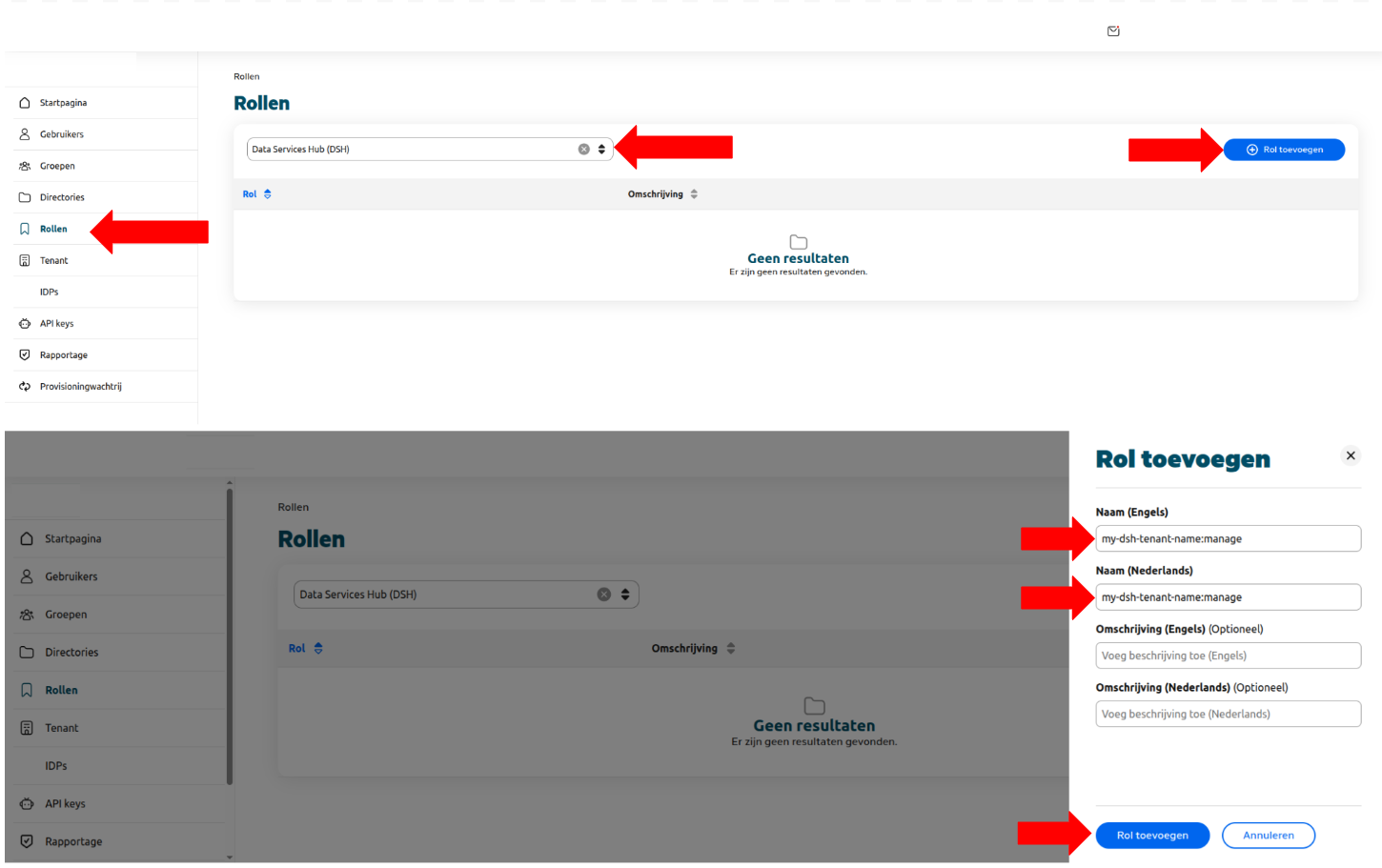Clear Data Services Hub selection on dimmed page

[x=604, y=595]
